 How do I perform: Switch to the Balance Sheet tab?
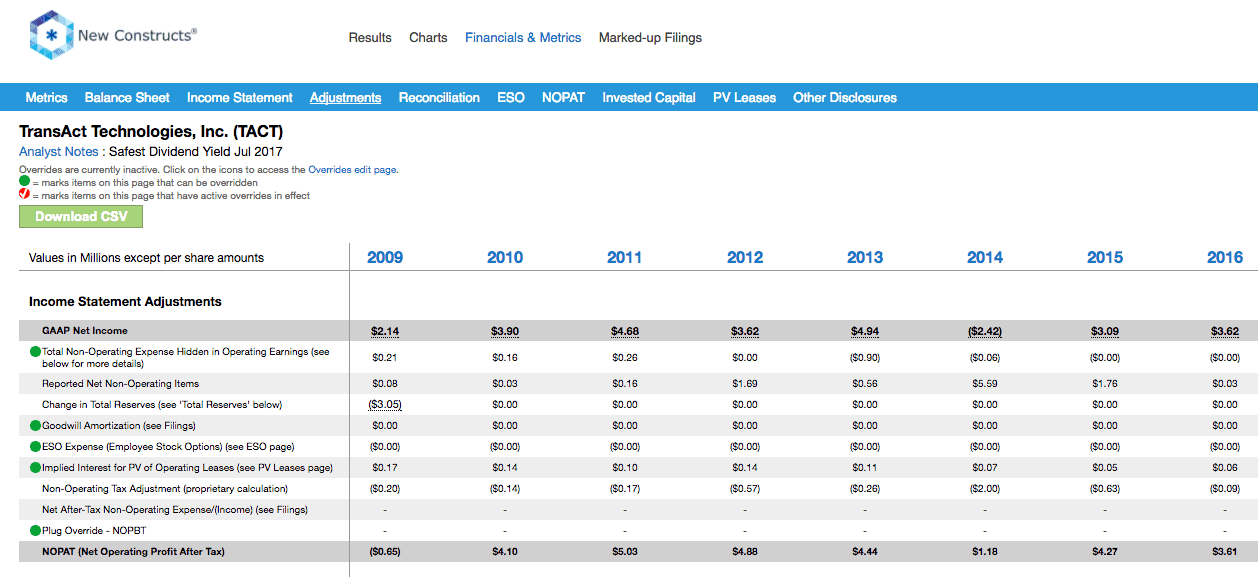[127, 98]
